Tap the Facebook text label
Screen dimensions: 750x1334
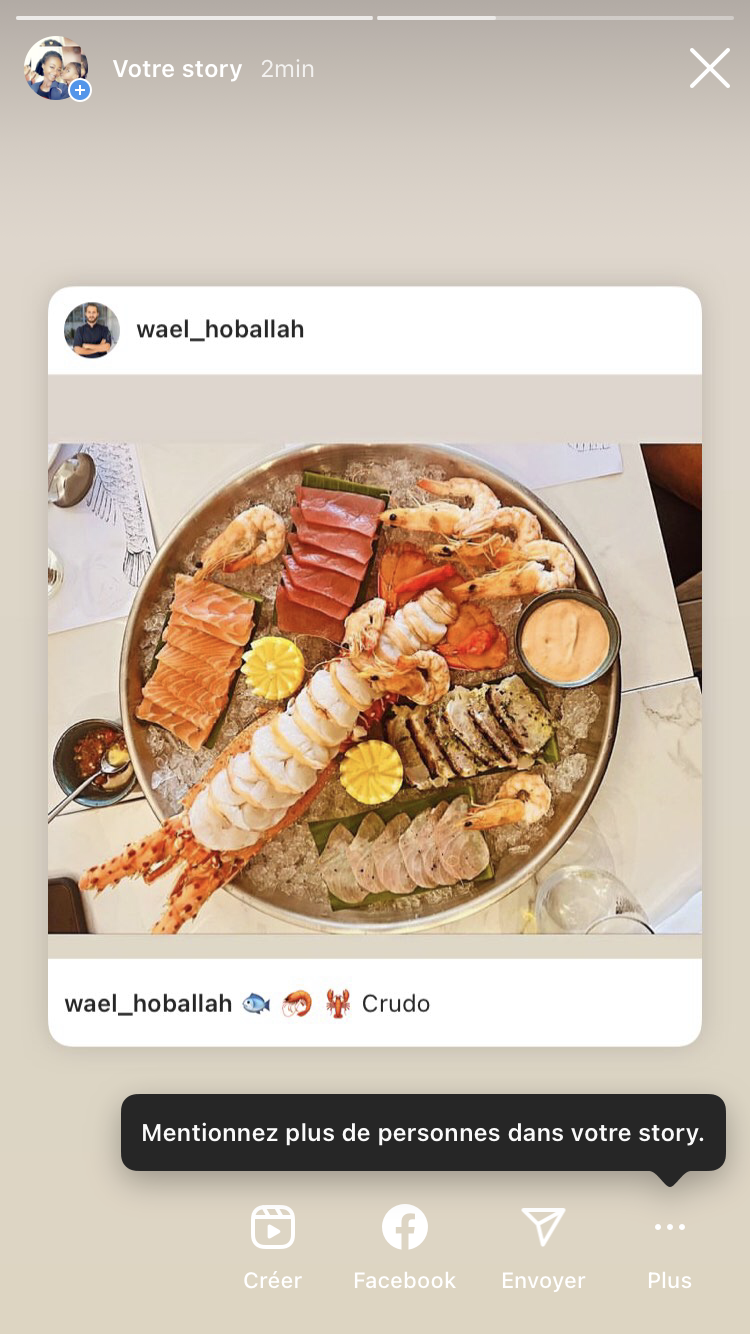404,1280
